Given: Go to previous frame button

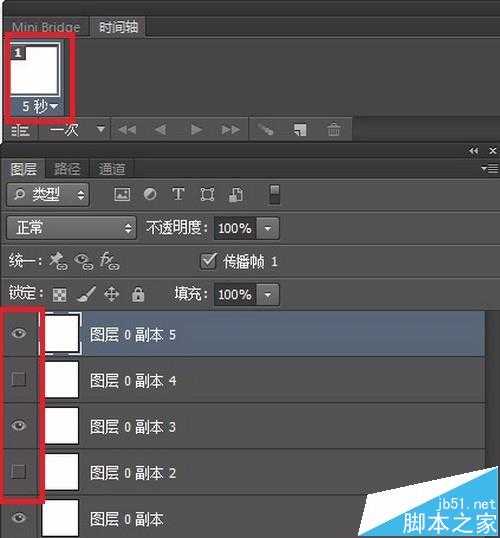Looking at the screenshot, I should pyautogui.click(x=160, y=130).
